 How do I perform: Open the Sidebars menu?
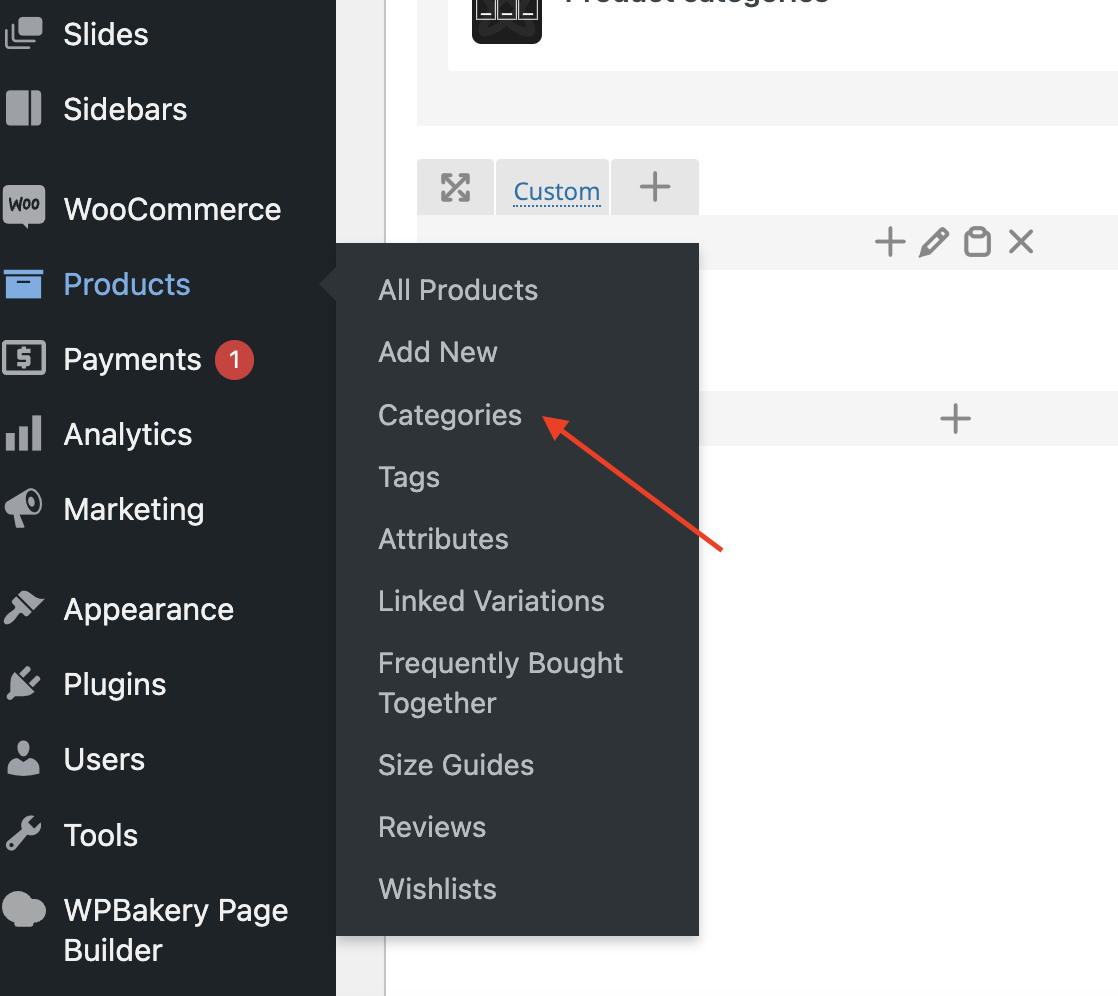(x=125, y=109)
